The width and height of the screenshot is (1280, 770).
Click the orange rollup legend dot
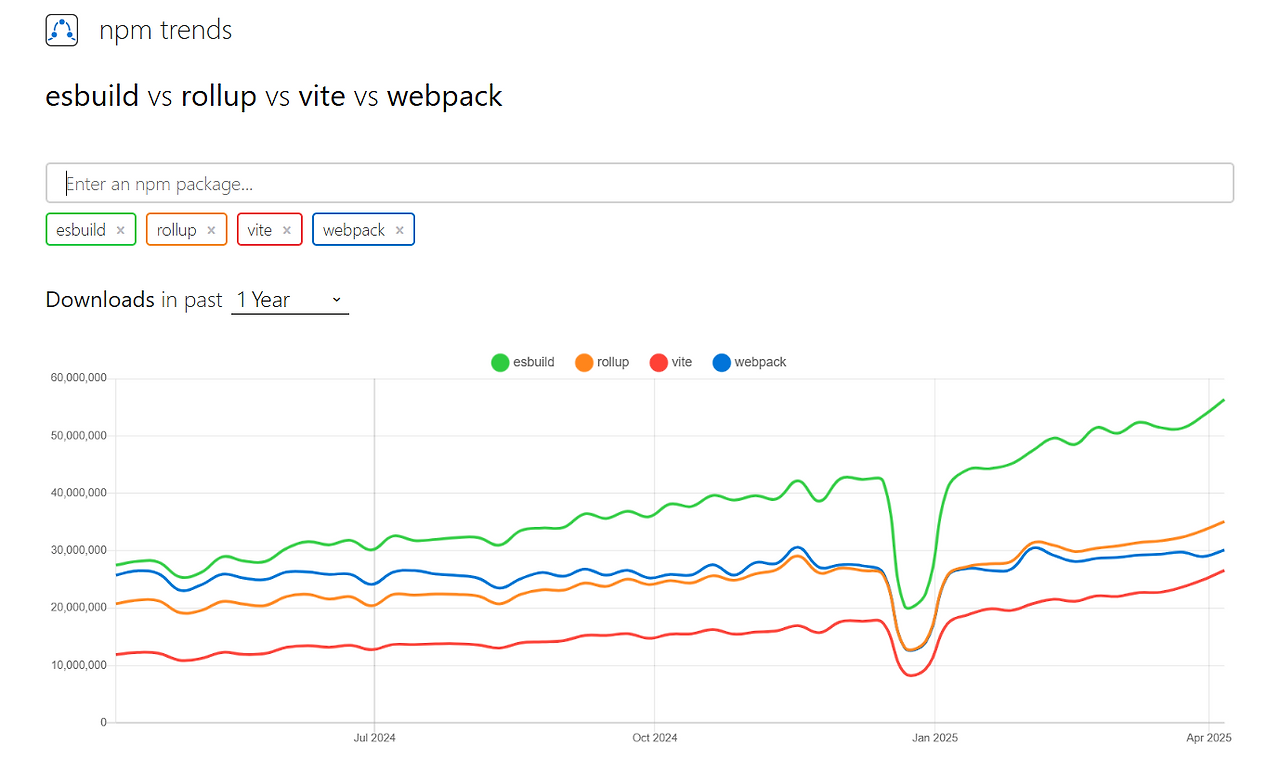584,362
